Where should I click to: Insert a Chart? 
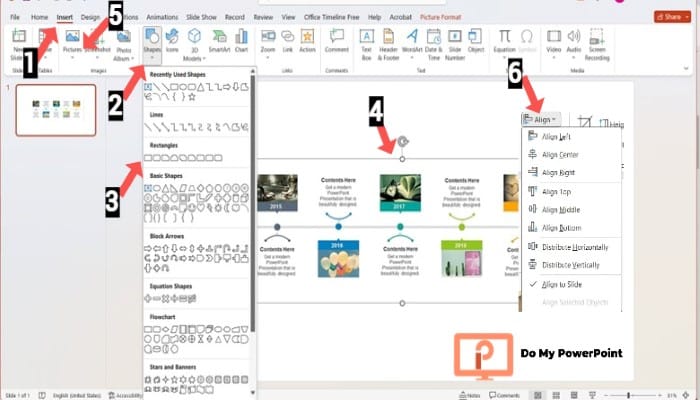[x=242, y=41]
